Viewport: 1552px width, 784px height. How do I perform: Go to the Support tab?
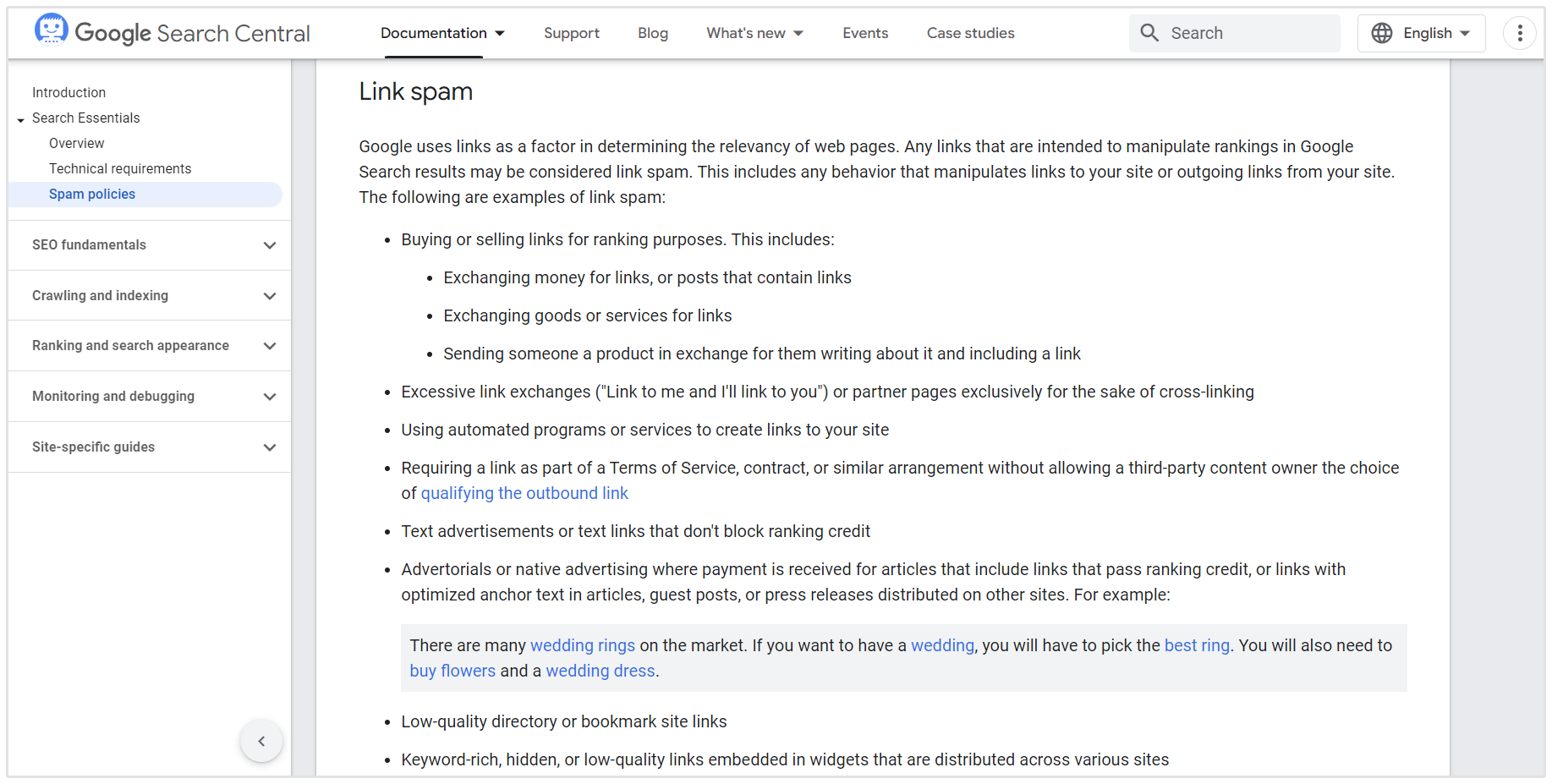coord(572,33)
